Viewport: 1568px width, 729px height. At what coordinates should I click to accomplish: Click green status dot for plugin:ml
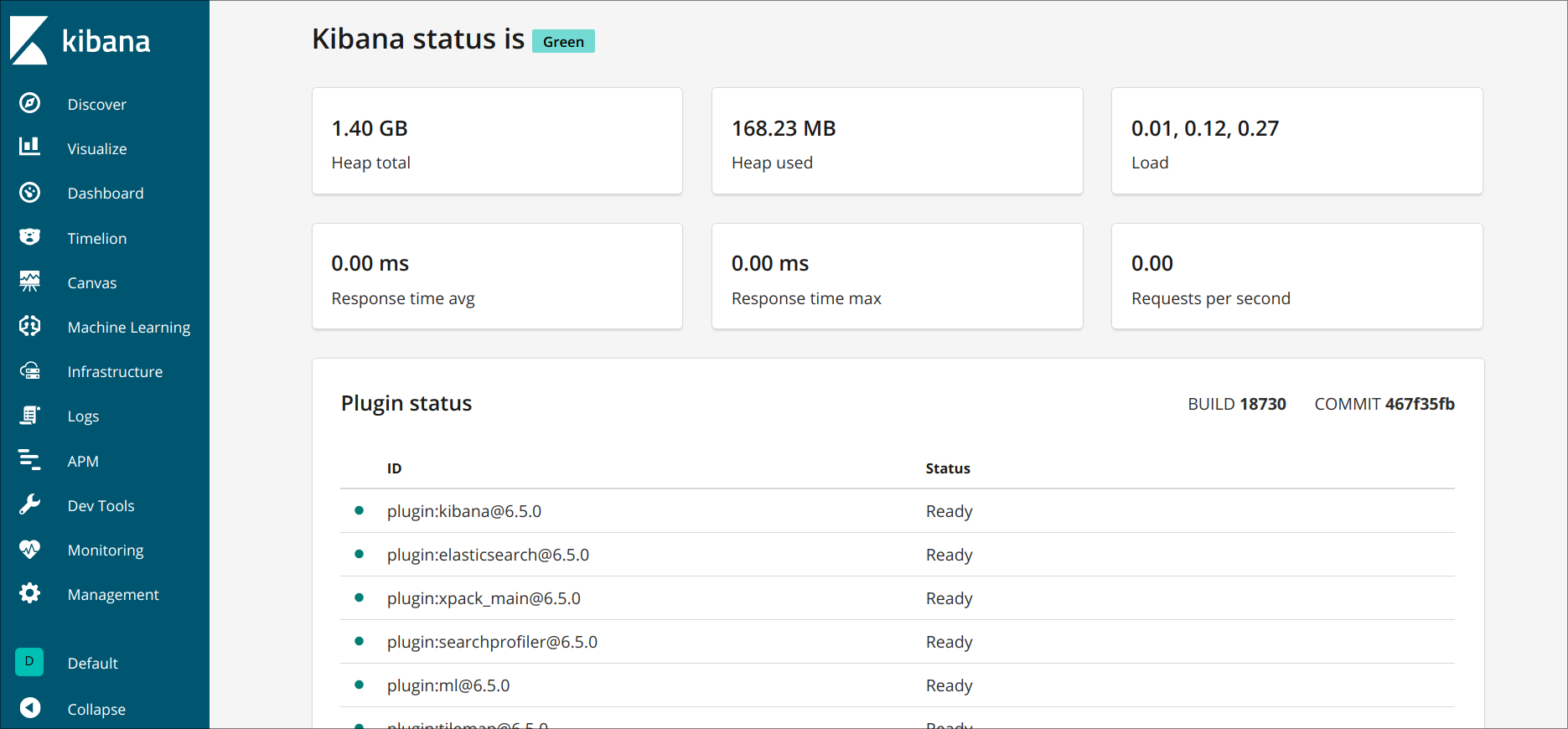[360, 685]
